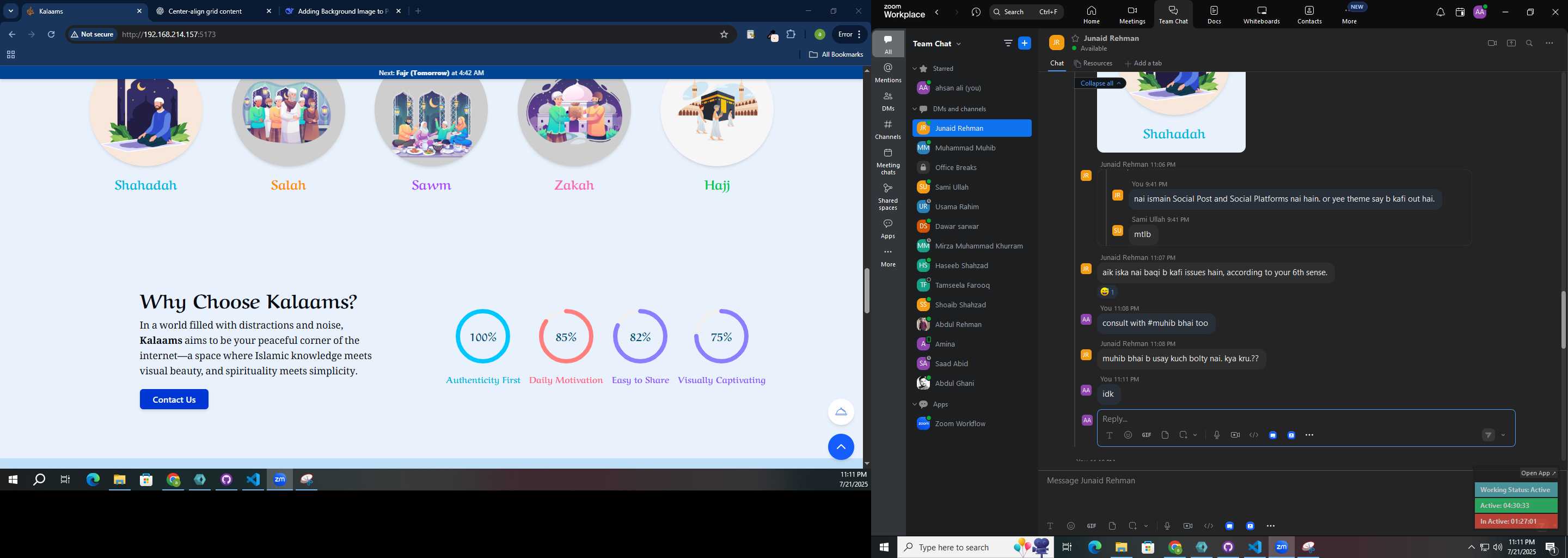This screenshot has height=558, width=1568.
Task: Click the blue new chat plus button
Action: click(1025, 43)
